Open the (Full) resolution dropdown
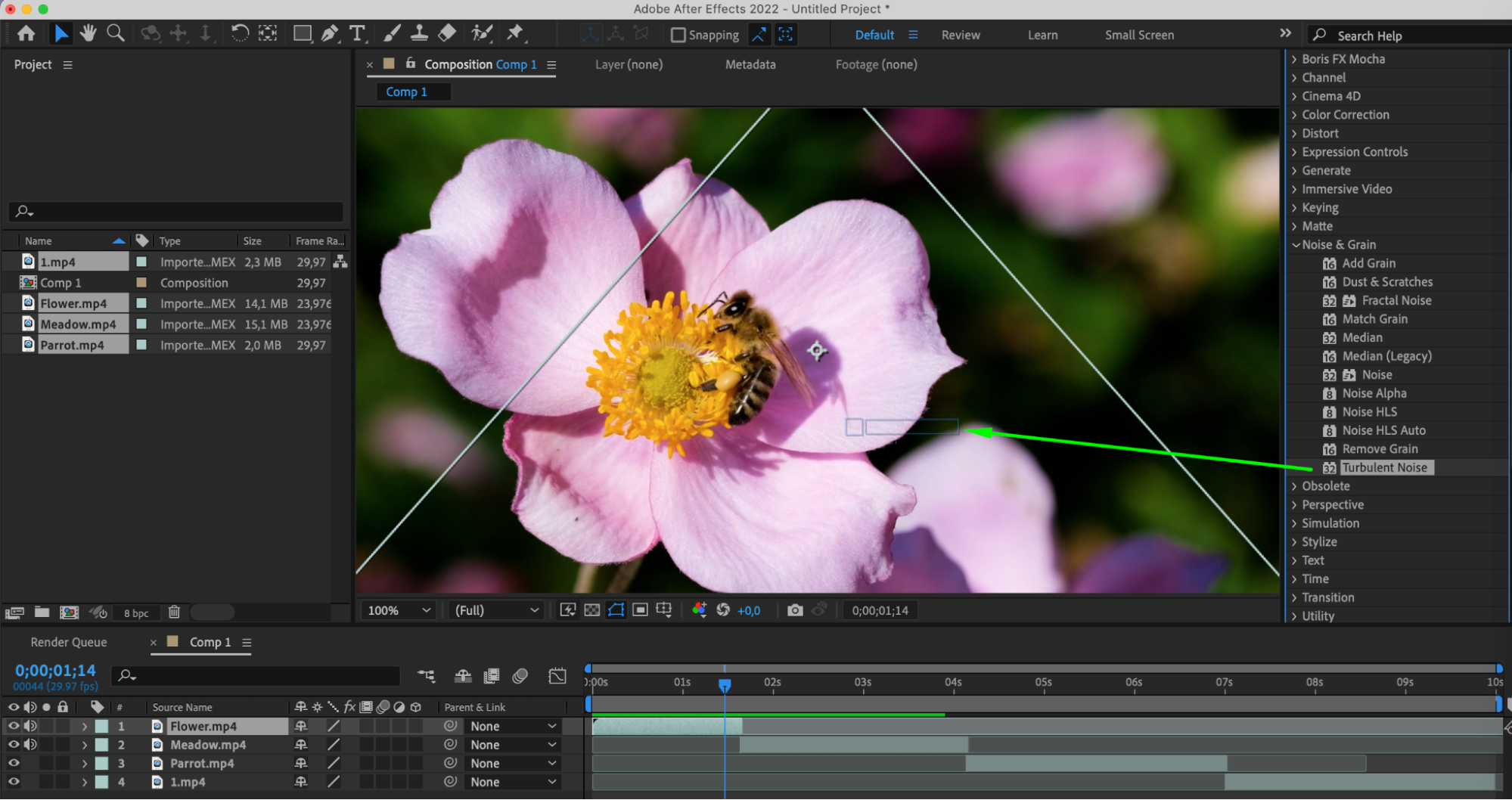This screenshot has width=1512, height=800. 497,610
